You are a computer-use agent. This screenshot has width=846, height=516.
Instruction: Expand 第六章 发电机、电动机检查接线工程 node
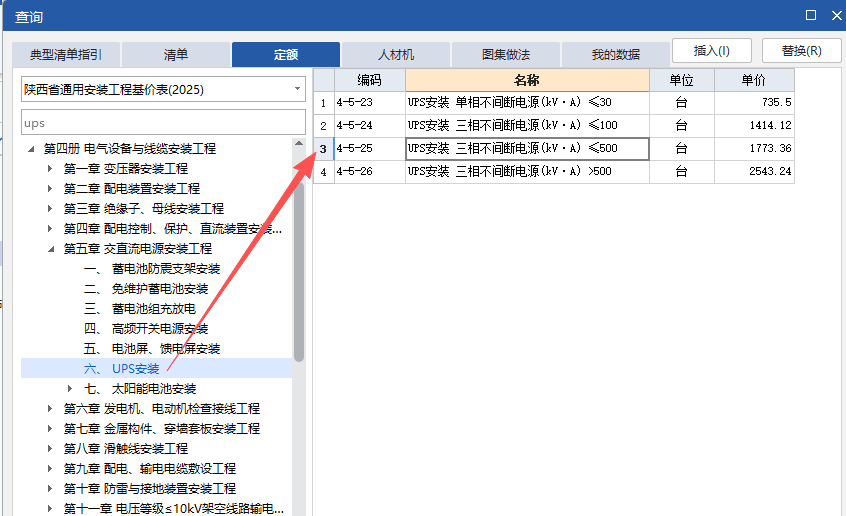tap(50, 409)
